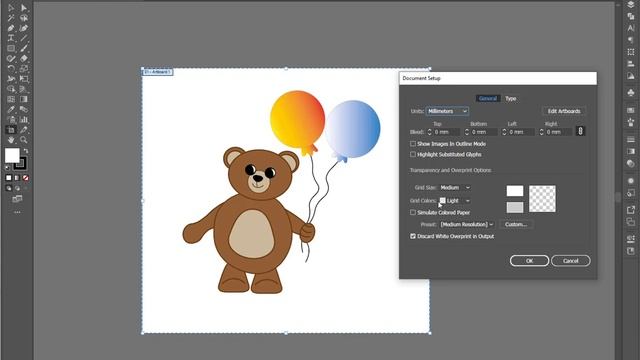The width and height of the screenshot is (640, 360).
Task: Reset default fill and stroke icon
Action: pyautogui.click(x=7, y=167)
